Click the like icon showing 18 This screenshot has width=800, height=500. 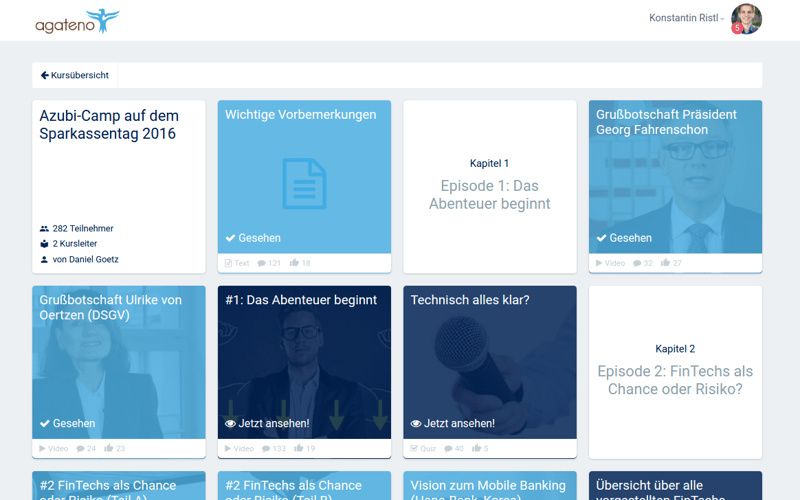294,263
